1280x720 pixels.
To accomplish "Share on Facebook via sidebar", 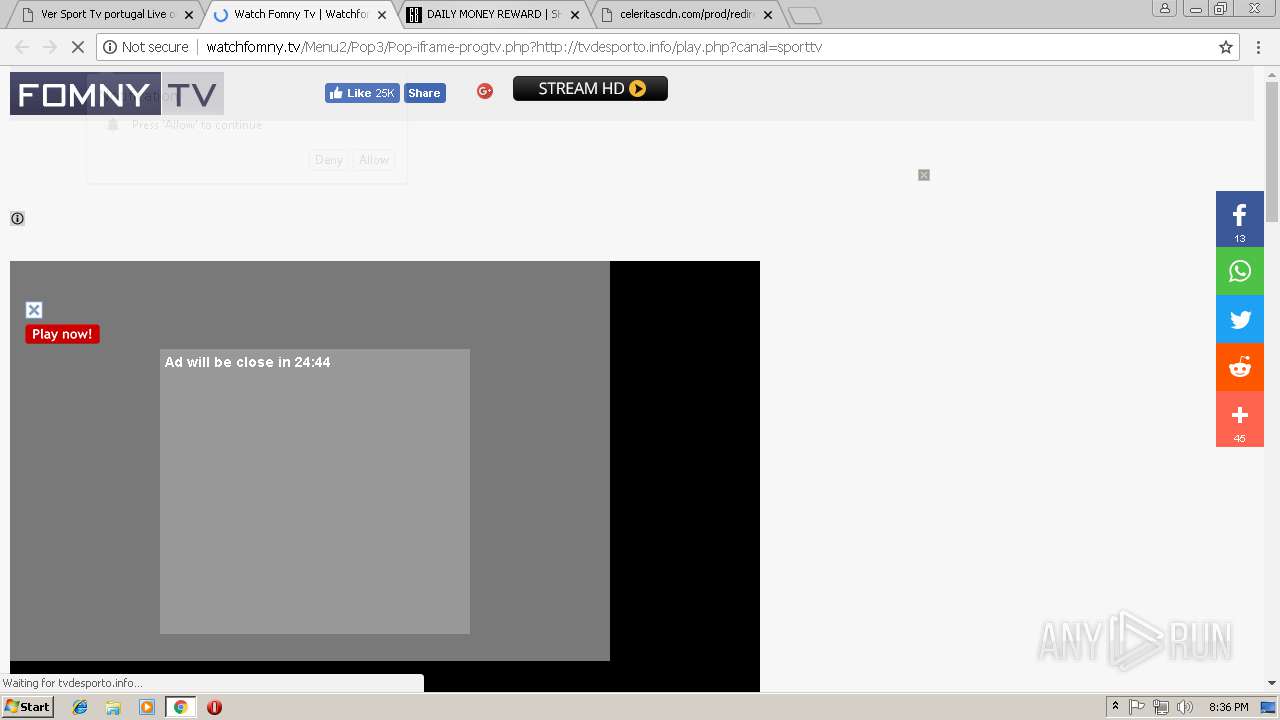I will [1240, 219].
